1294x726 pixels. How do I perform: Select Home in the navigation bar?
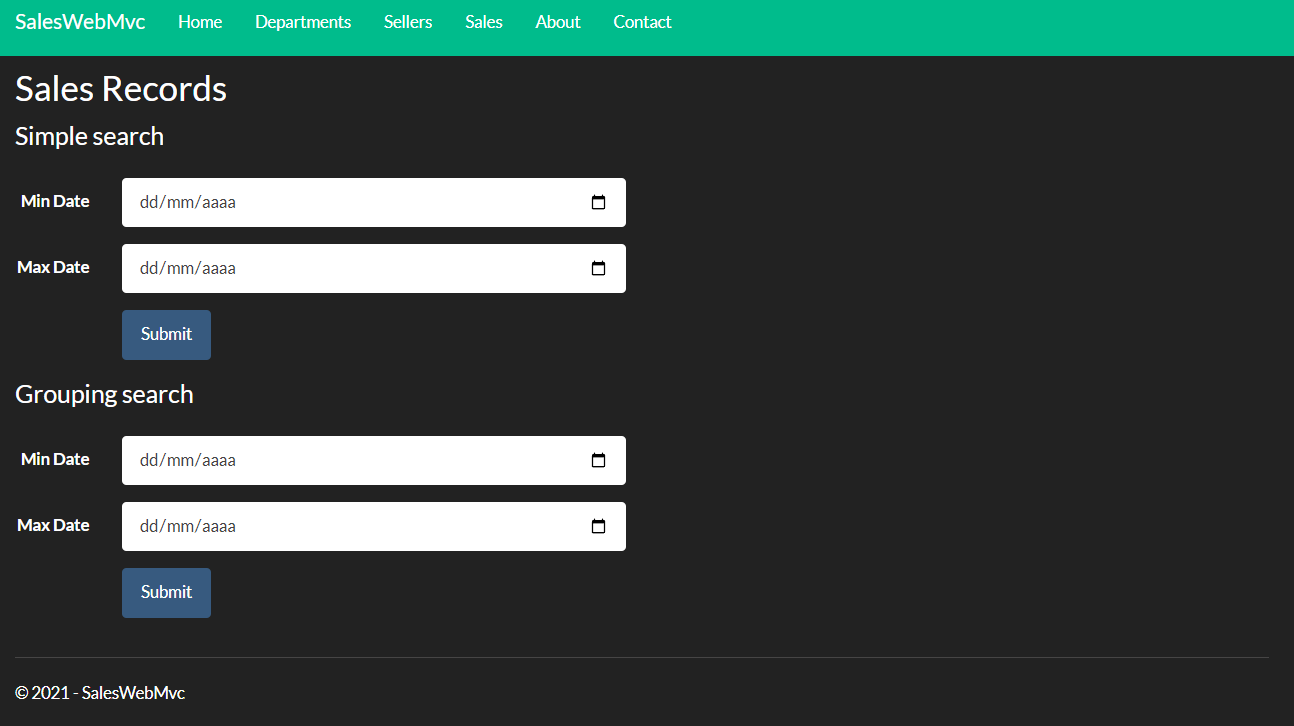200,21
